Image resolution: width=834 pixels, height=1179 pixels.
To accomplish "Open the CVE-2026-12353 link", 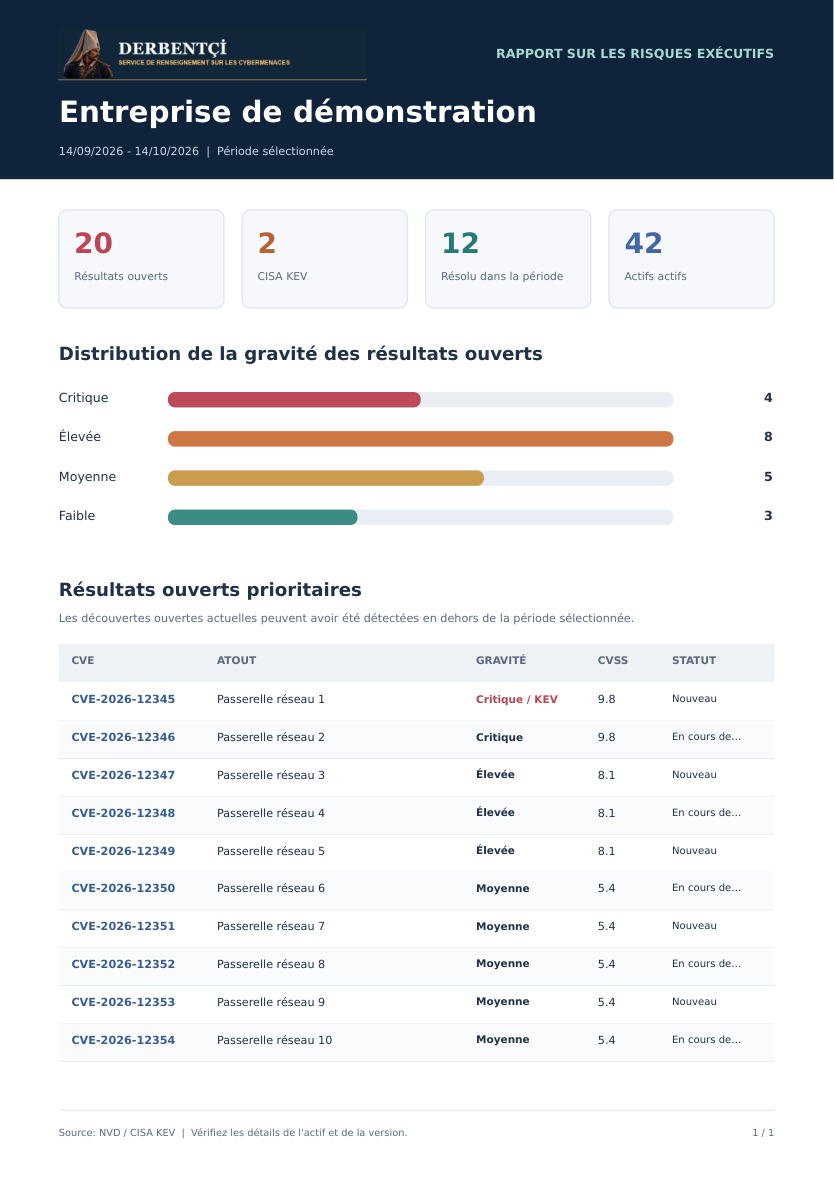I will coord(123,1002).
